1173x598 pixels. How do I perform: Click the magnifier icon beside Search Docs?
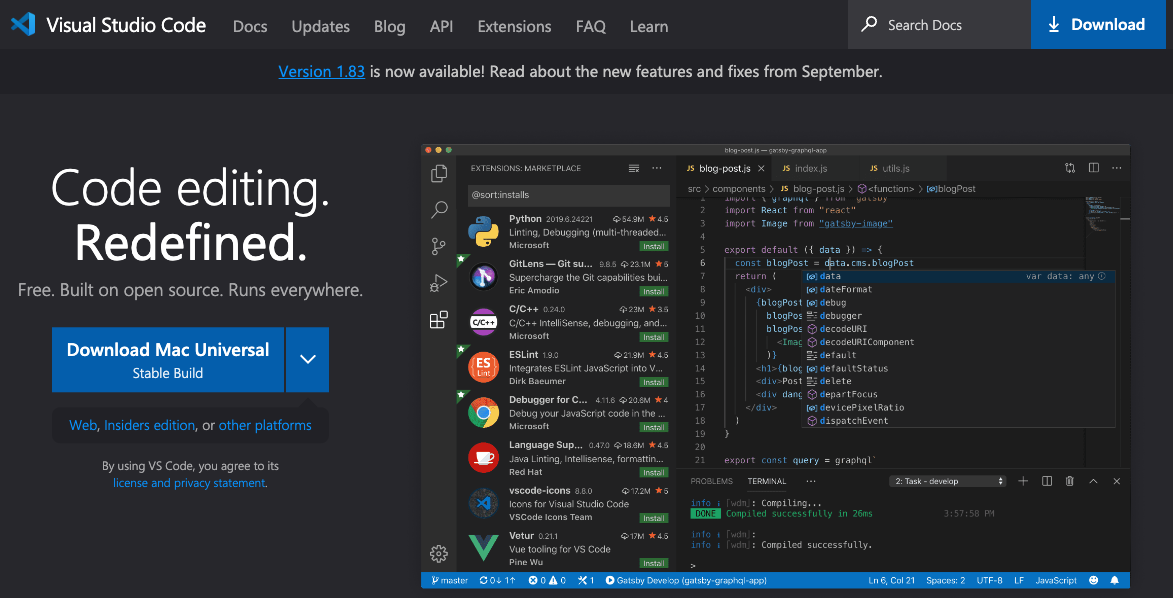[869, 25]
